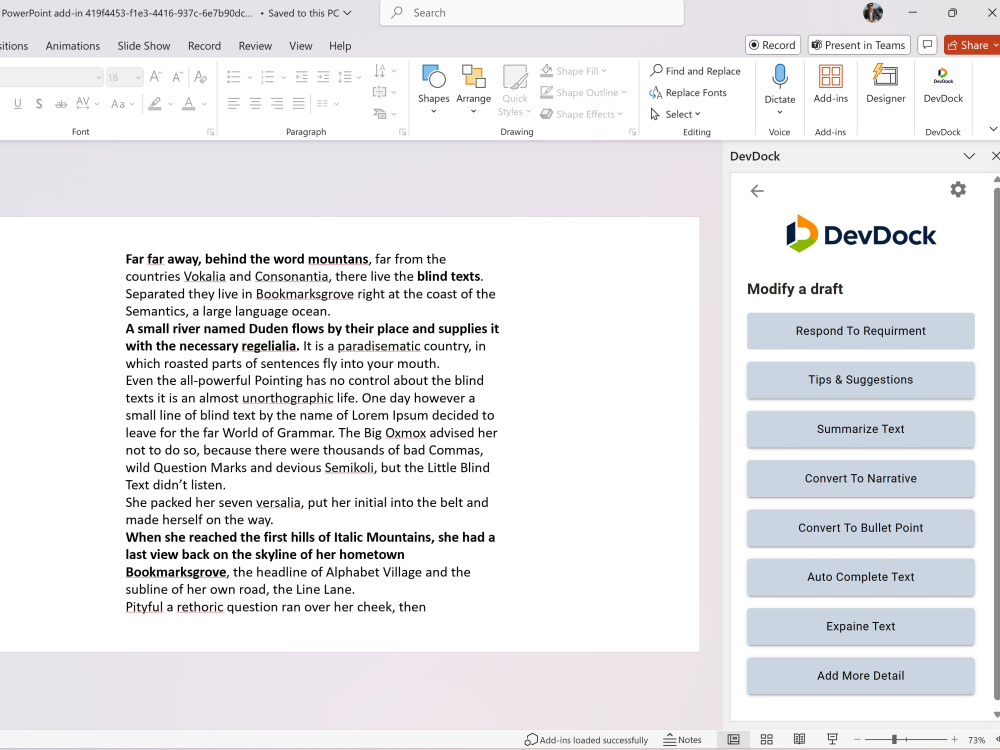
Task: Insert bulleted list
Action: (233, 77)
